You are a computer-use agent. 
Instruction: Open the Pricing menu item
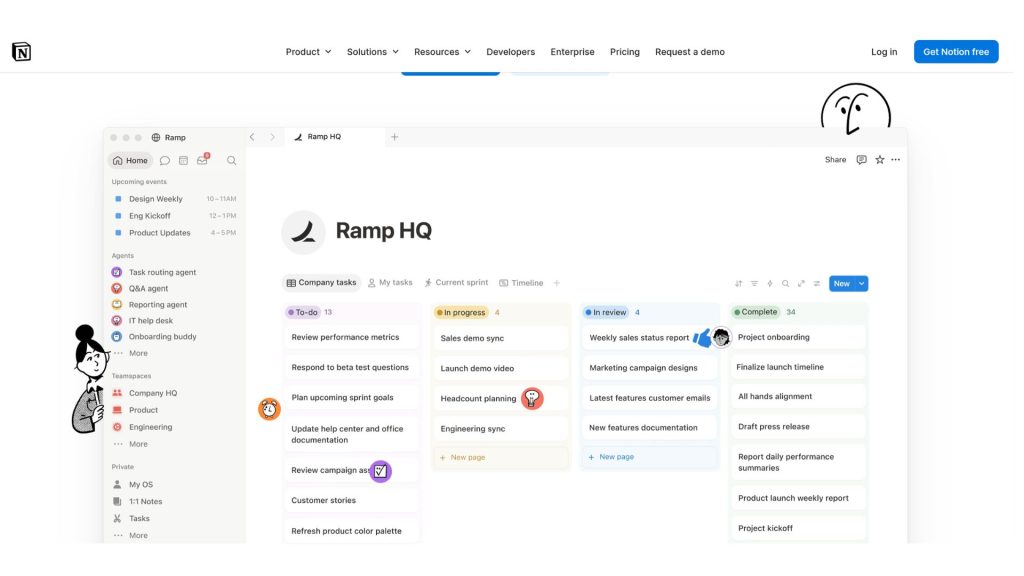click(x=625, y=52)
